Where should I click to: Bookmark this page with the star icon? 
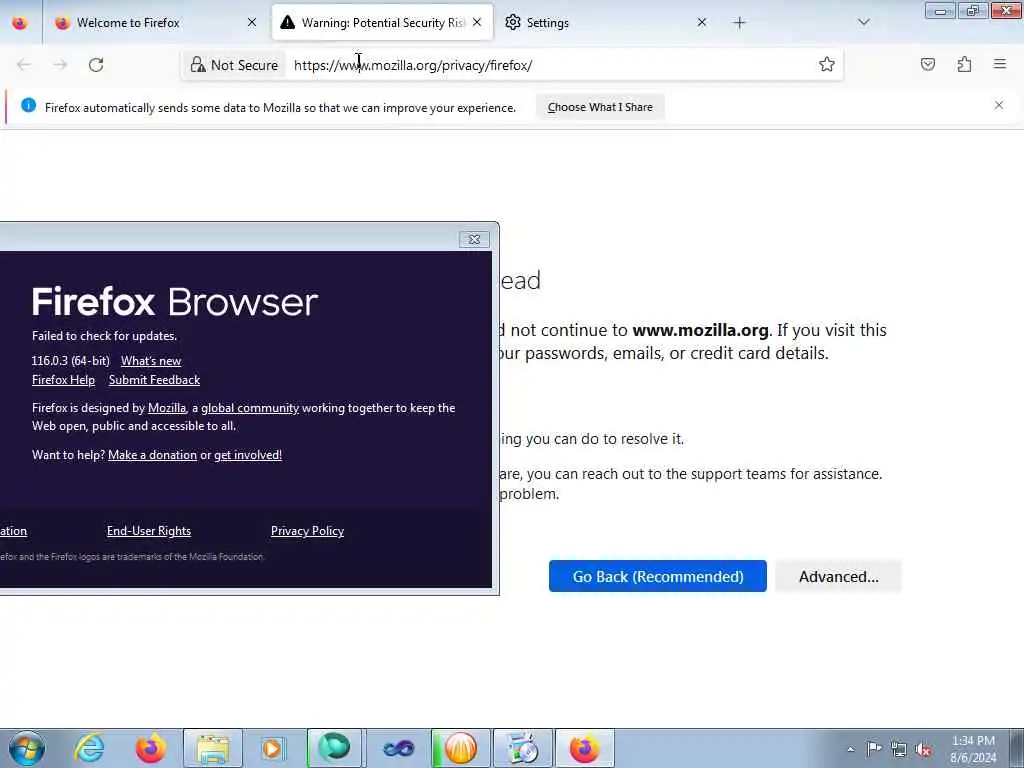(x=827, y=64)
